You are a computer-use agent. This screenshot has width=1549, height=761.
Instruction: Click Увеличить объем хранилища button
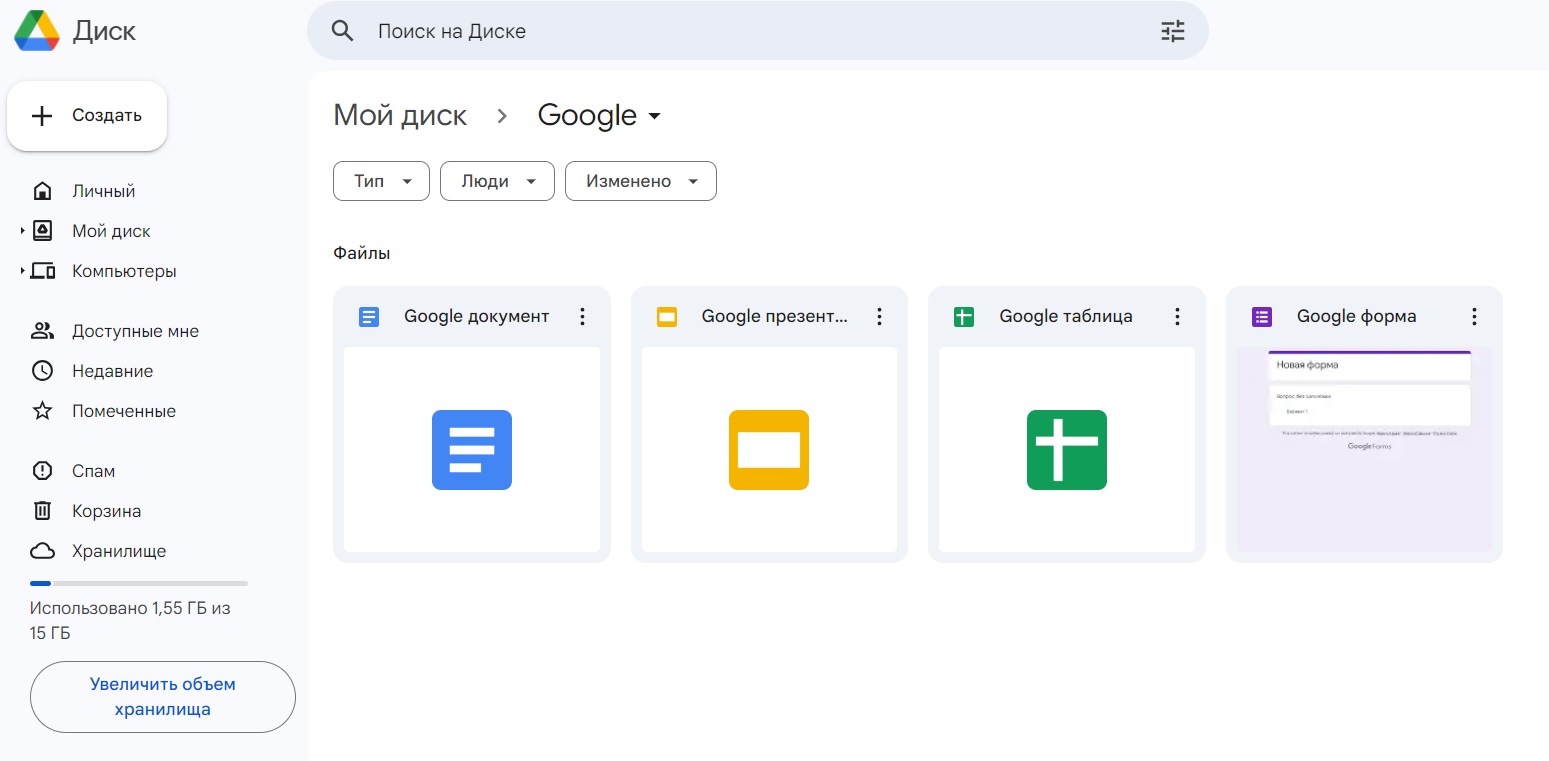tap(163, 697)
